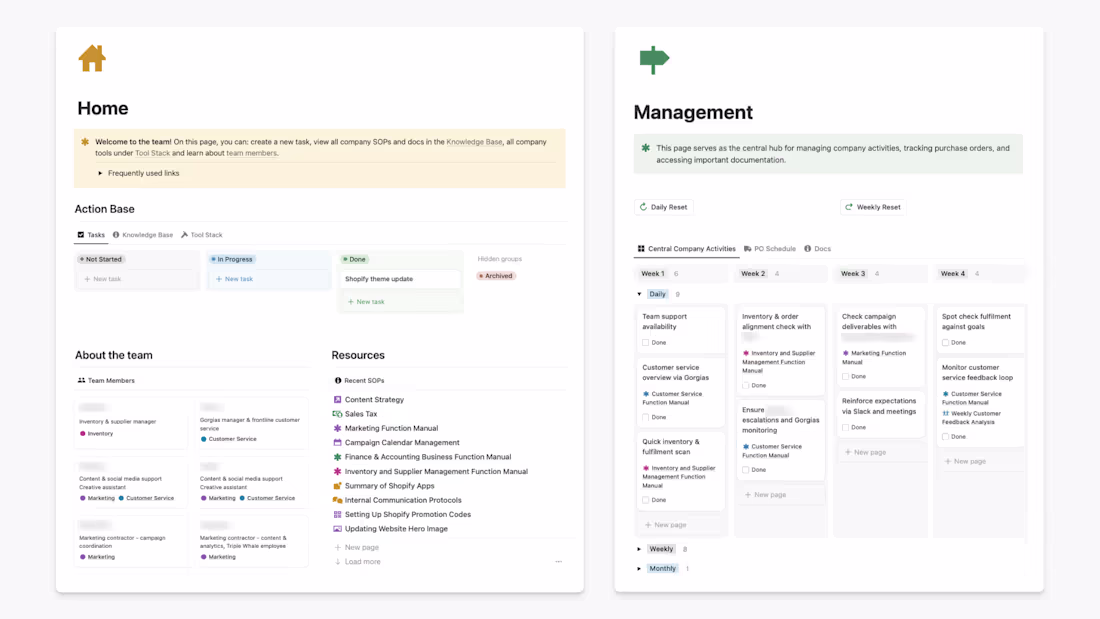The image size is (1100, 619).
Task: Click the orange house Home page icon
Action: pyautogui.click(x=92, y=58)
